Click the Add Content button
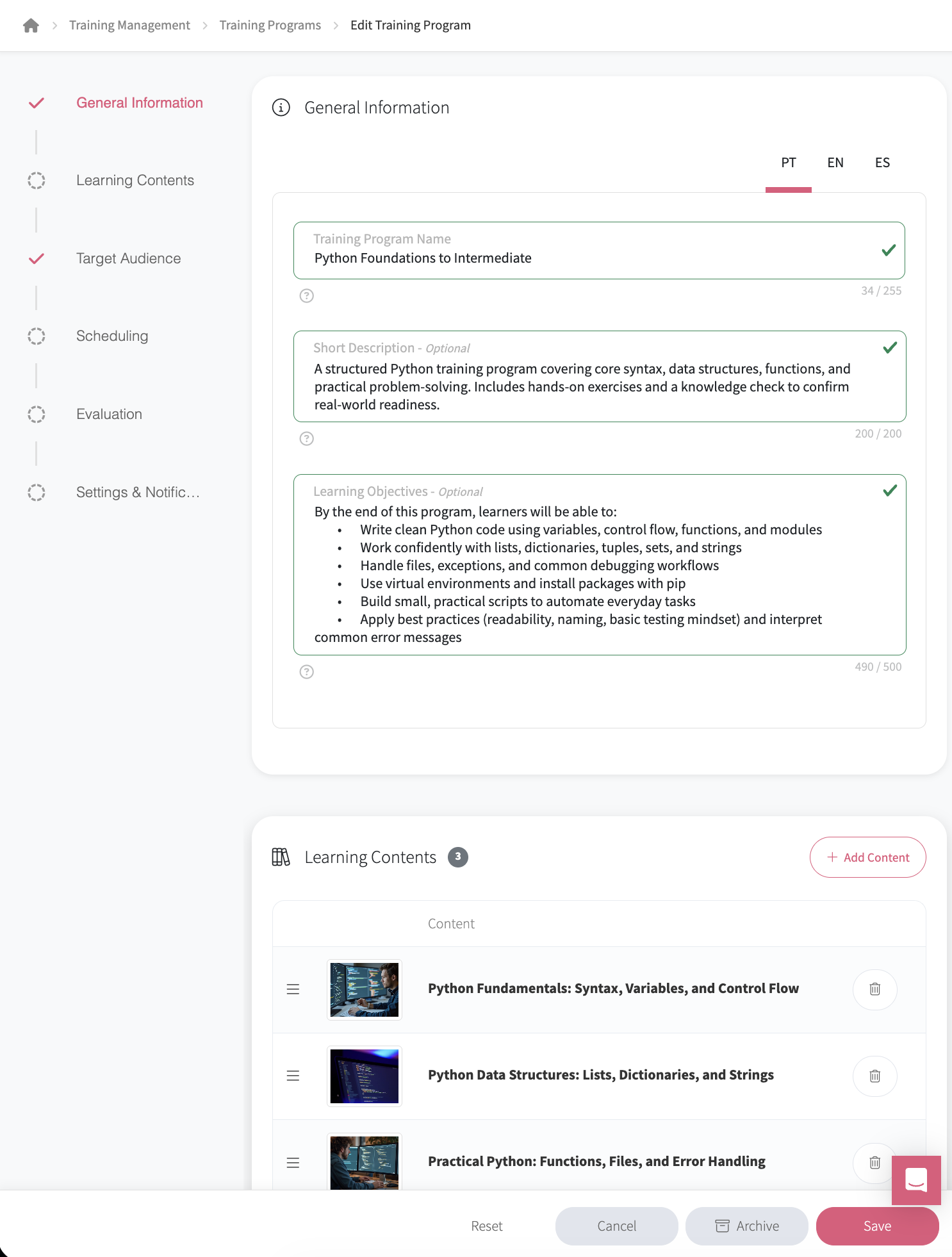The width and height of the screenshot is (952, 1257). click(867, 857)
